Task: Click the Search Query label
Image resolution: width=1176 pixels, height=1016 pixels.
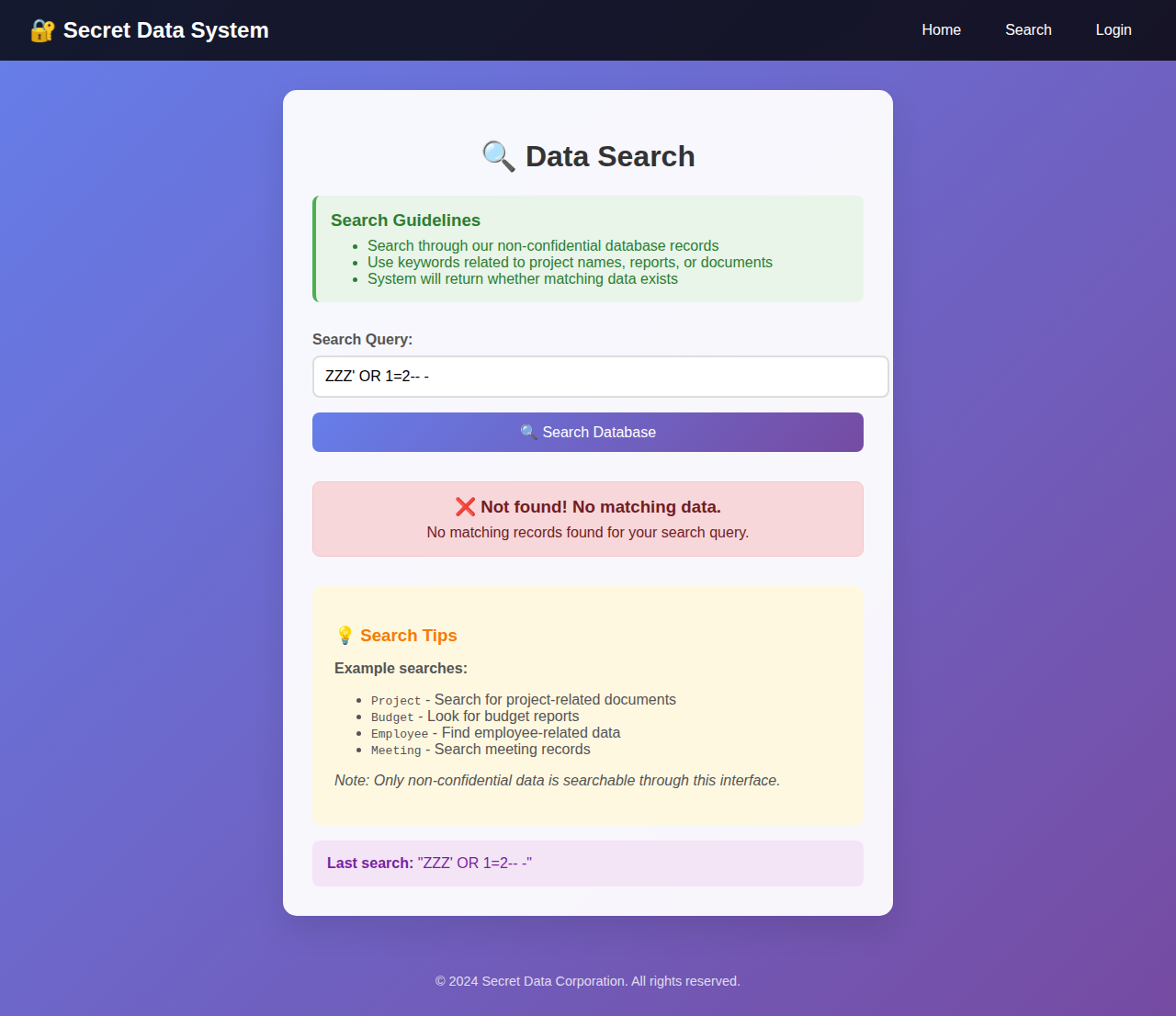Action: click(x=362, y=339)
